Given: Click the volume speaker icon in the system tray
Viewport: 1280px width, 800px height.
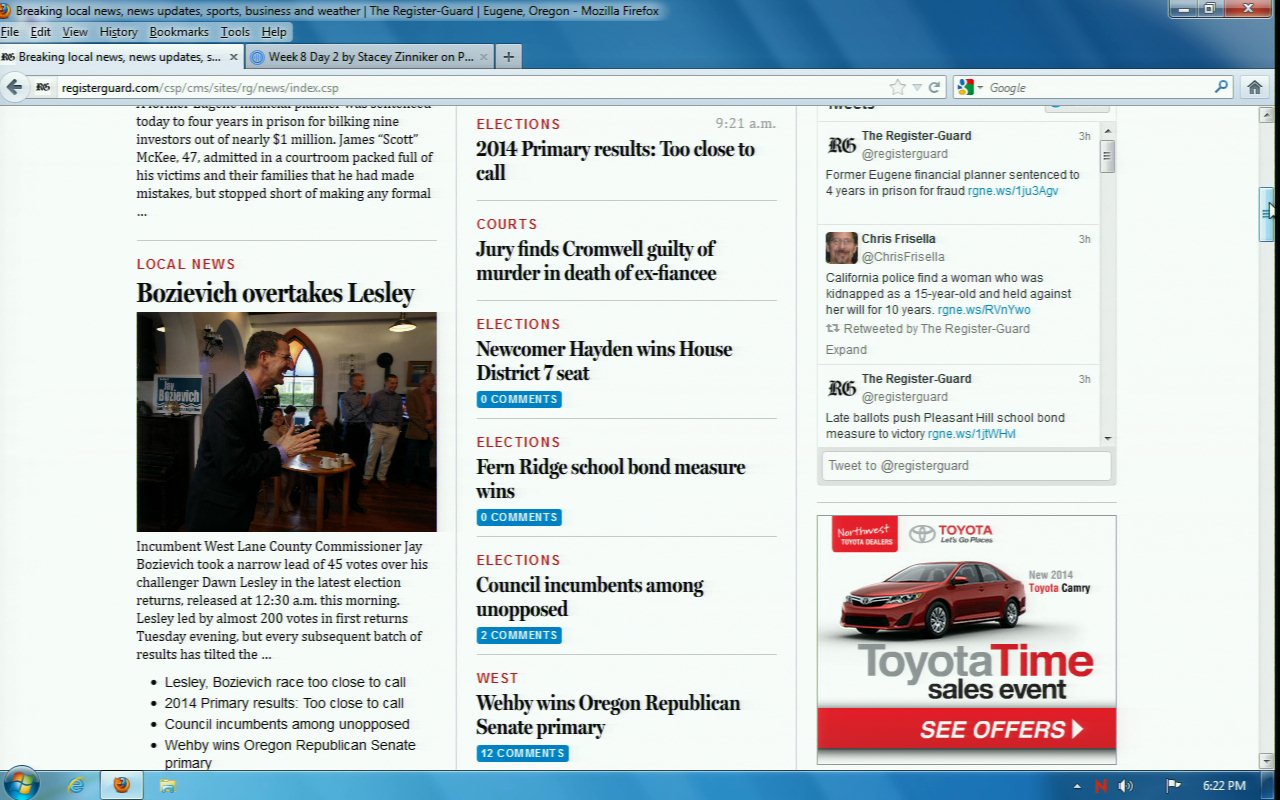Looking at the screenshot, I should [1126, 786].
